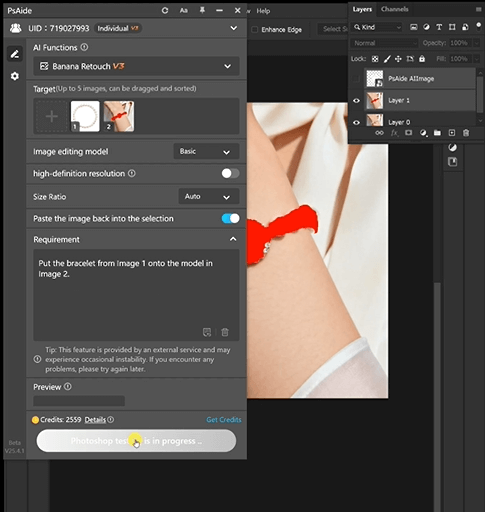Pin the PsAide panel with the pushpin
Viewport: 485px width, 512px height.
[202, 10]
